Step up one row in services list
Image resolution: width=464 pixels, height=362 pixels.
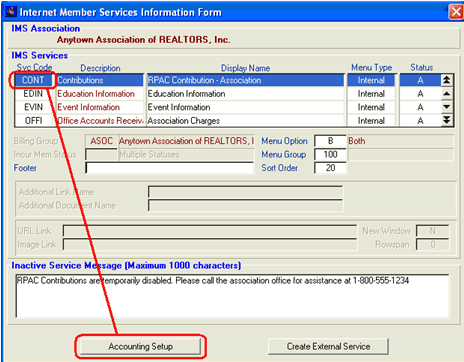447,94
